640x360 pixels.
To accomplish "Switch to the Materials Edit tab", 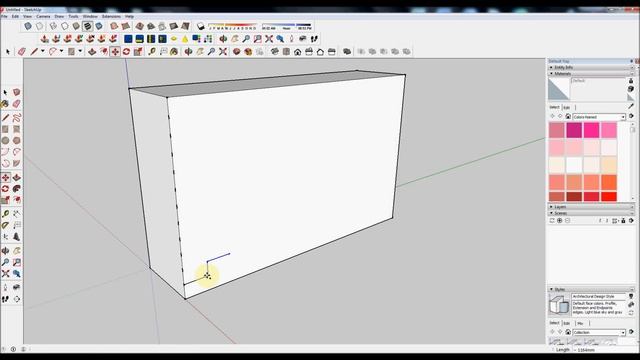I will 567,108.
